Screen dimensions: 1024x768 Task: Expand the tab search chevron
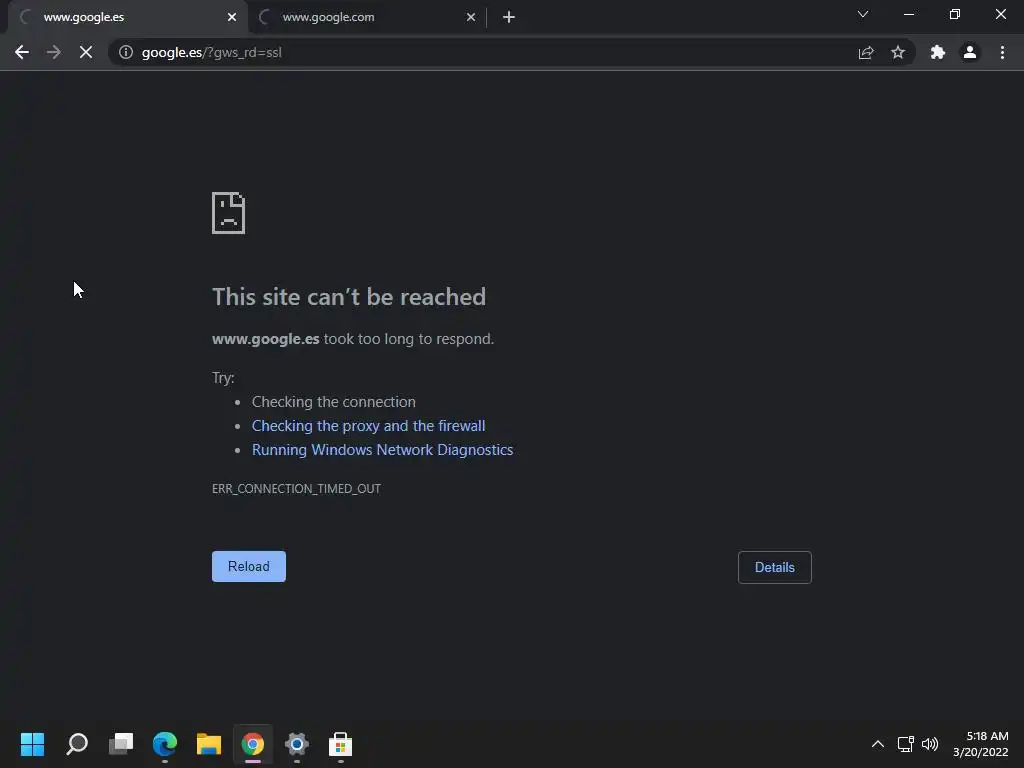(x=863, y=14)
